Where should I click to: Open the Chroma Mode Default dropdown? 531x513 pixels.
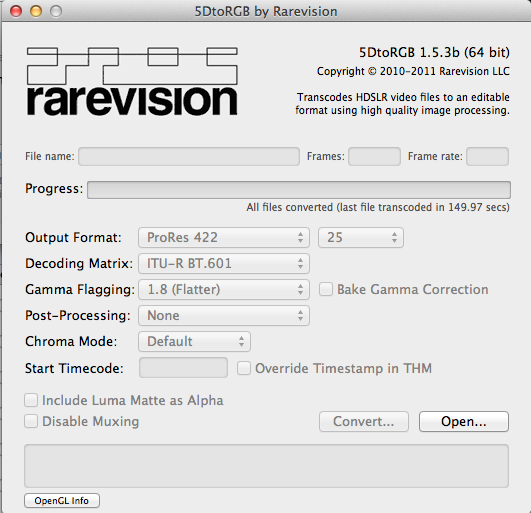(194, 341)
